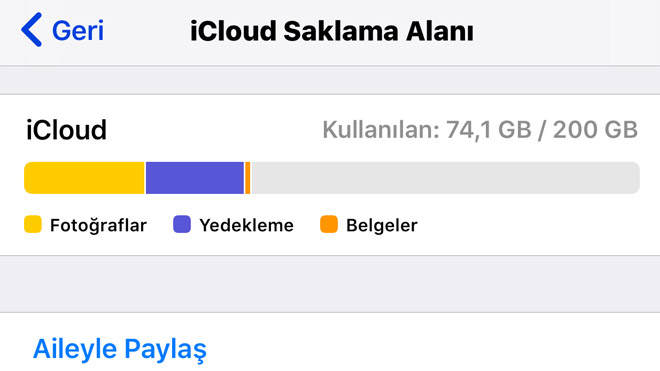The image size is (660, 371).
Task: Tap the Yedekleme legend label
Action: click(246, 225)
